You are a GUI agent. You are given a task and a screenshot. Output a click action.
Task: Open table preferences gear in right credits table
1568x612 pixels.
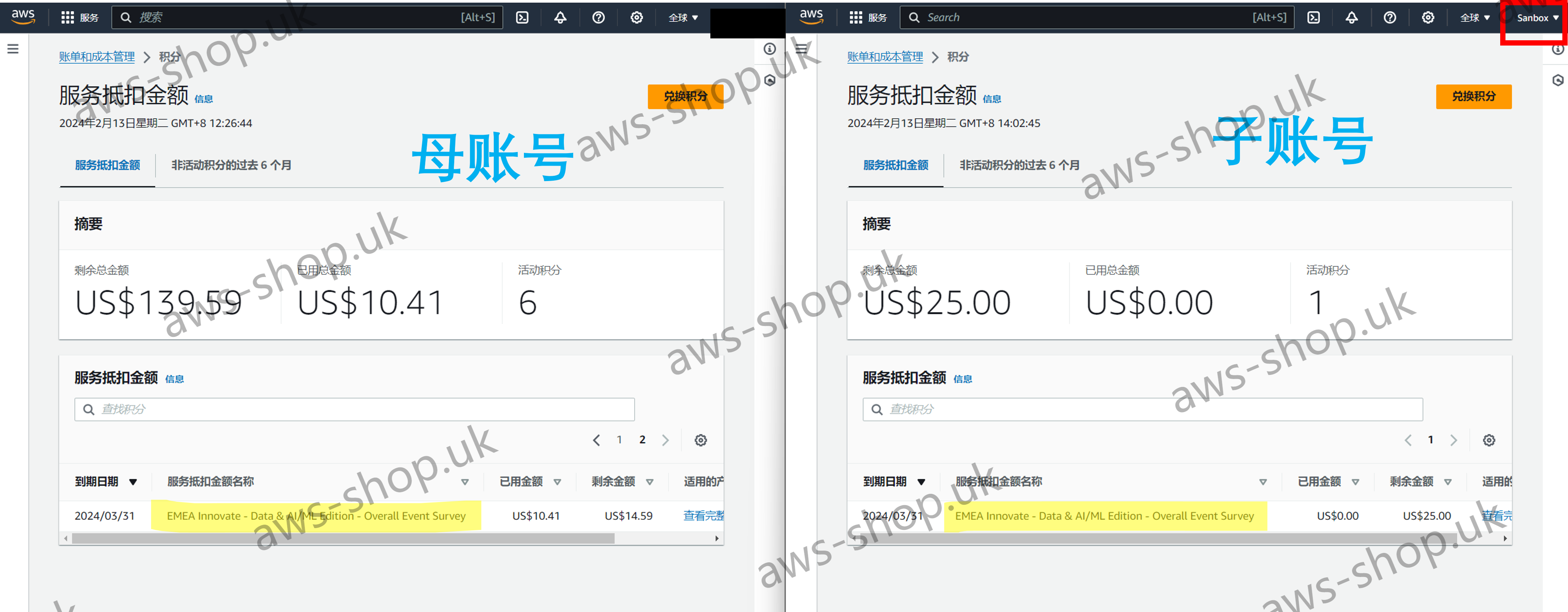(x=1488, y=440)
